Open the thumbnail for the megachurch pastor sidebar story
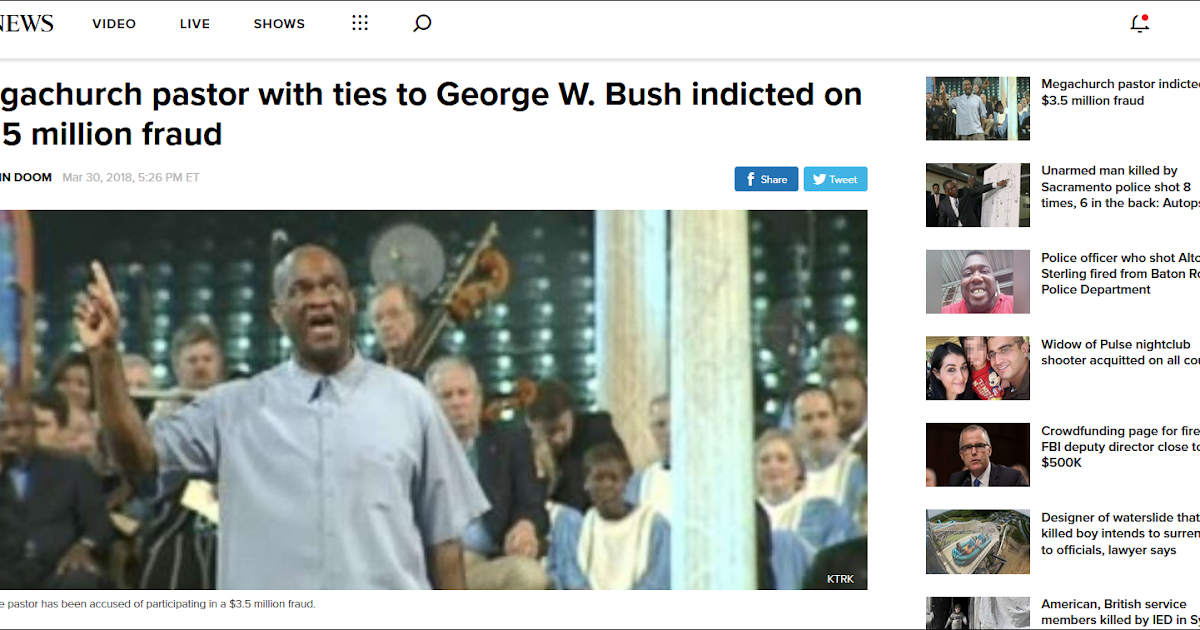The width and height of the screenshot is (1200, 630). [977, 108]
